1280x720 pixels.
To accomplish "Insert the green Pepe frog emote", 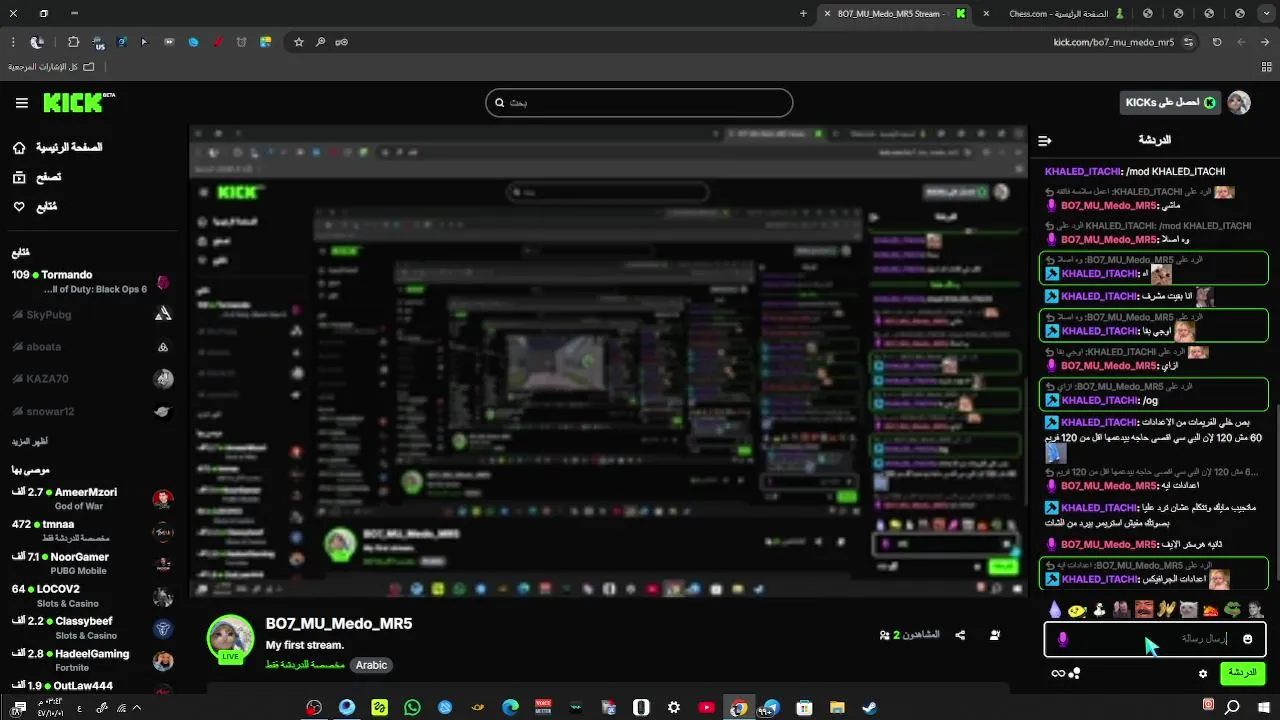I will pos(1232,609).
